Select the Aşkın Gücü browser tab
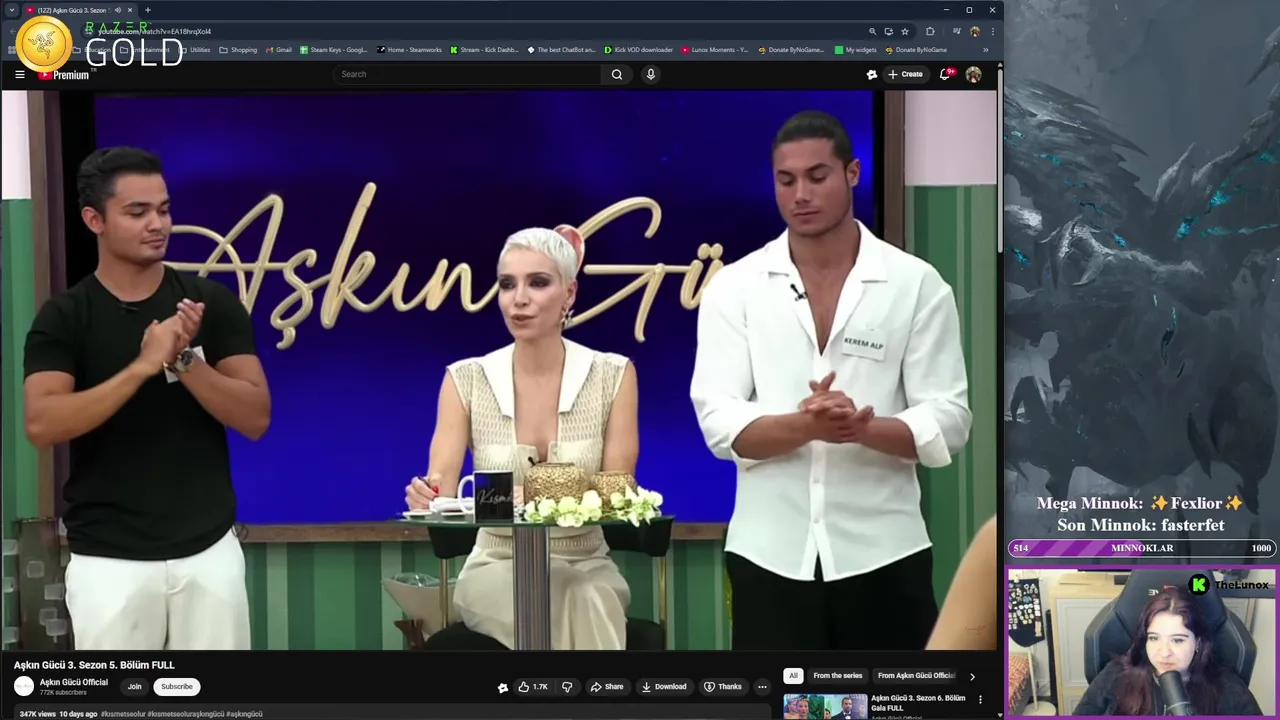Viewport: 1280px width, 720px height. (80, 10)
